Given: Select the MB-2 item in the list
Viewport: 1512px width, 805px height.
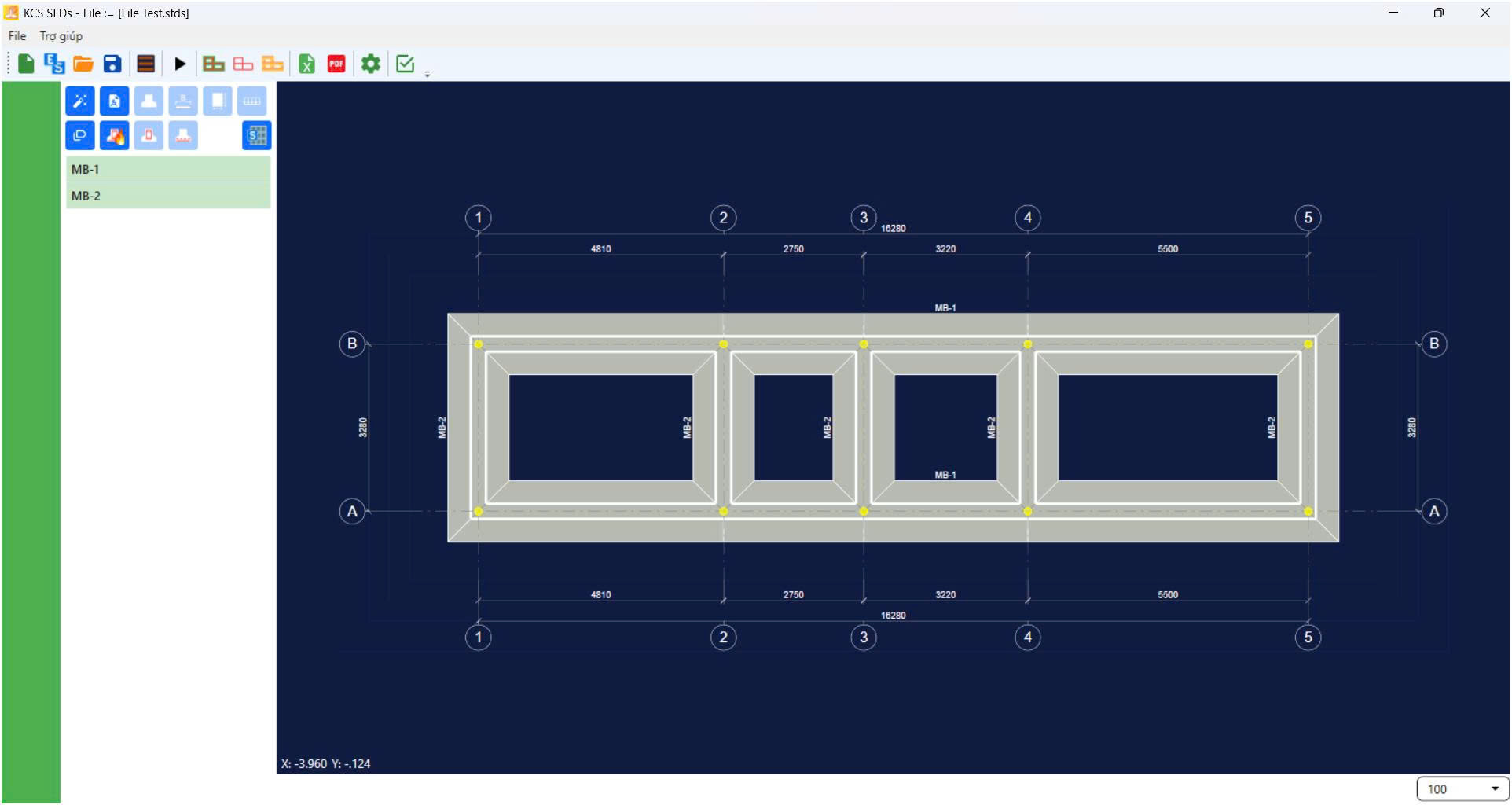Looking at the screenshot, I should point(168,196).
